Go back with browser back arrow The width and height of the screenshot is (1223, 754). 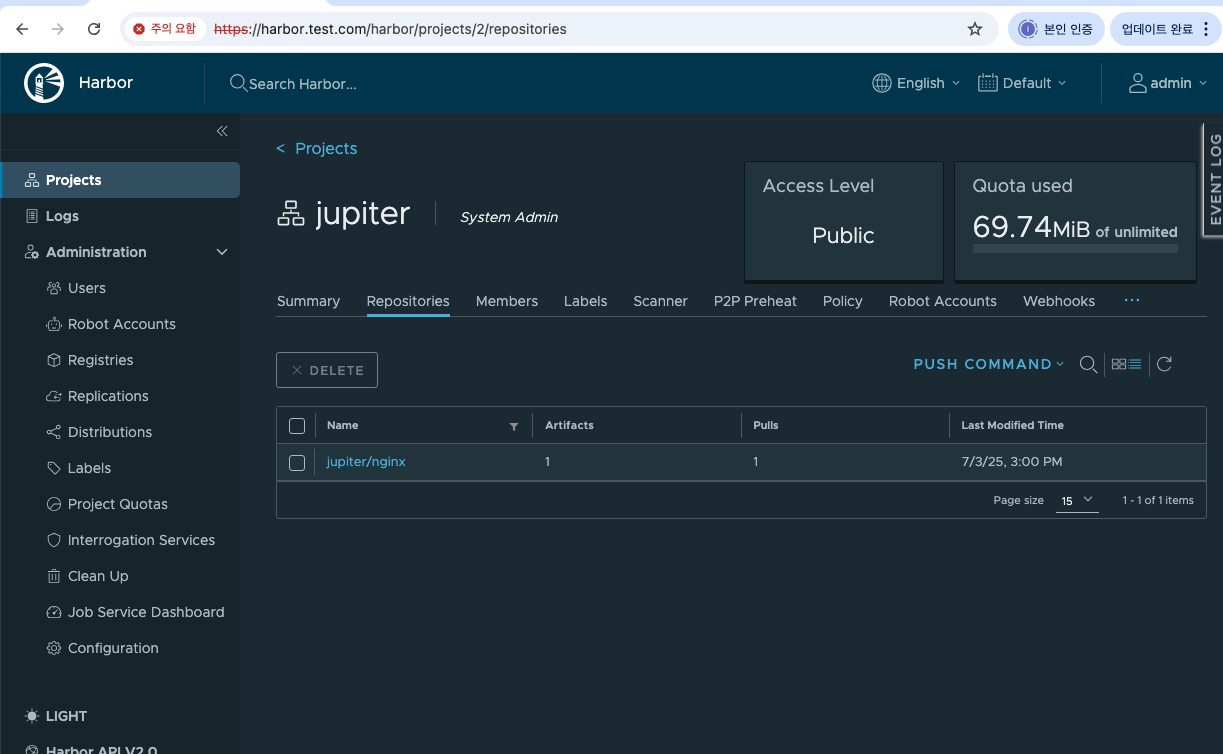point(22,29)
